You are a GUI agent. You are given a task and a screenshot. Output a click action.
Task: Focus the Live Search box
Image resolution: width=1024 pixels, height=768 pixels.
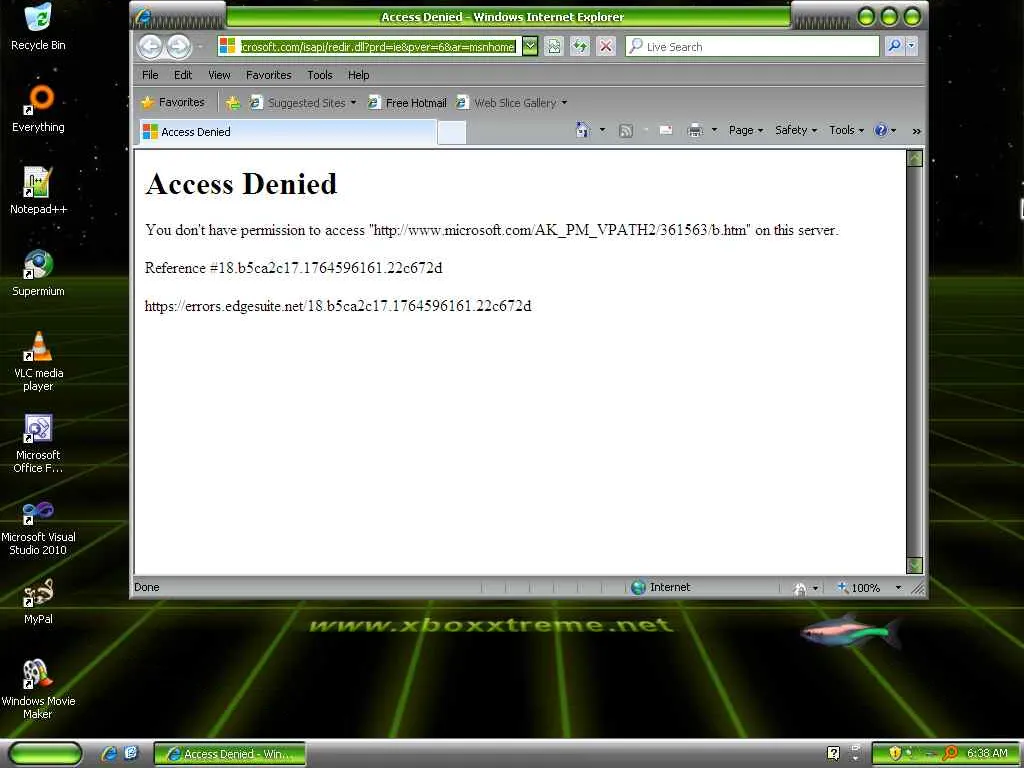(752, 46)
